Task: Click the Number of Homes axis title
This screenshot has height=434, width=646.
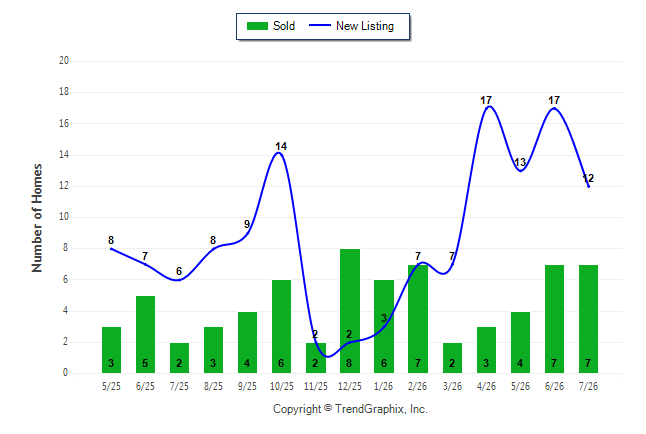Action: click(x=37, y=218)
